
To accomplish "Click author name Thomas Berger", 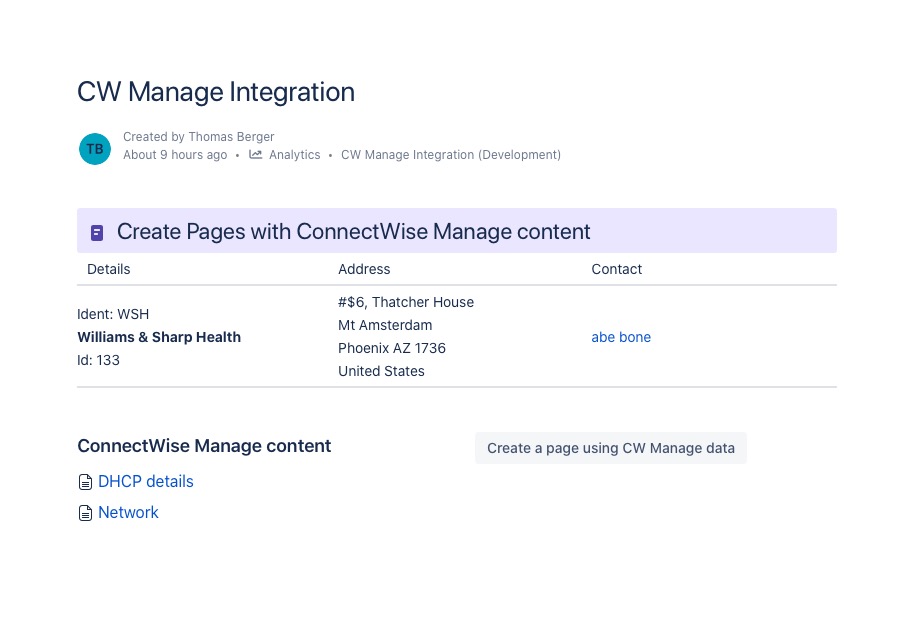I will tap(231, 137).
